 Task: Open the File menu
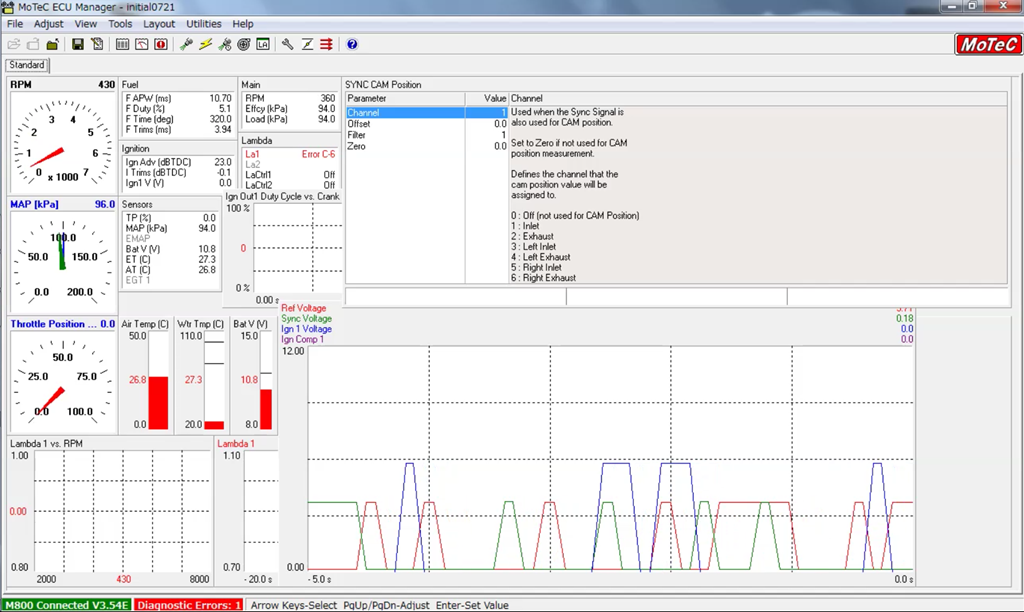tap(15, 24)
